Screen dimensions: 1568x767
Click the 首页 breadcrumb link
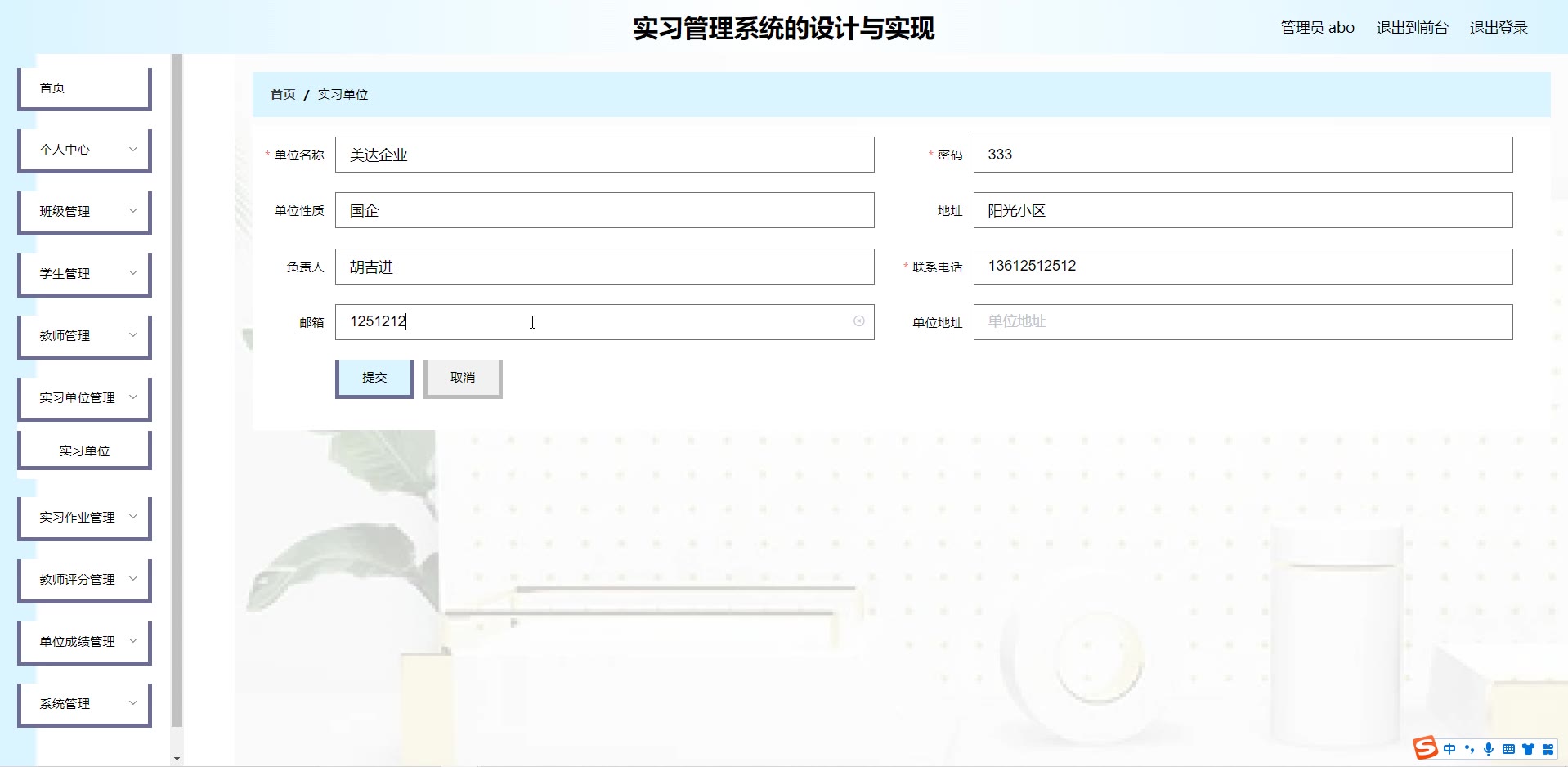pyautogui.click(x=283, y=95)
